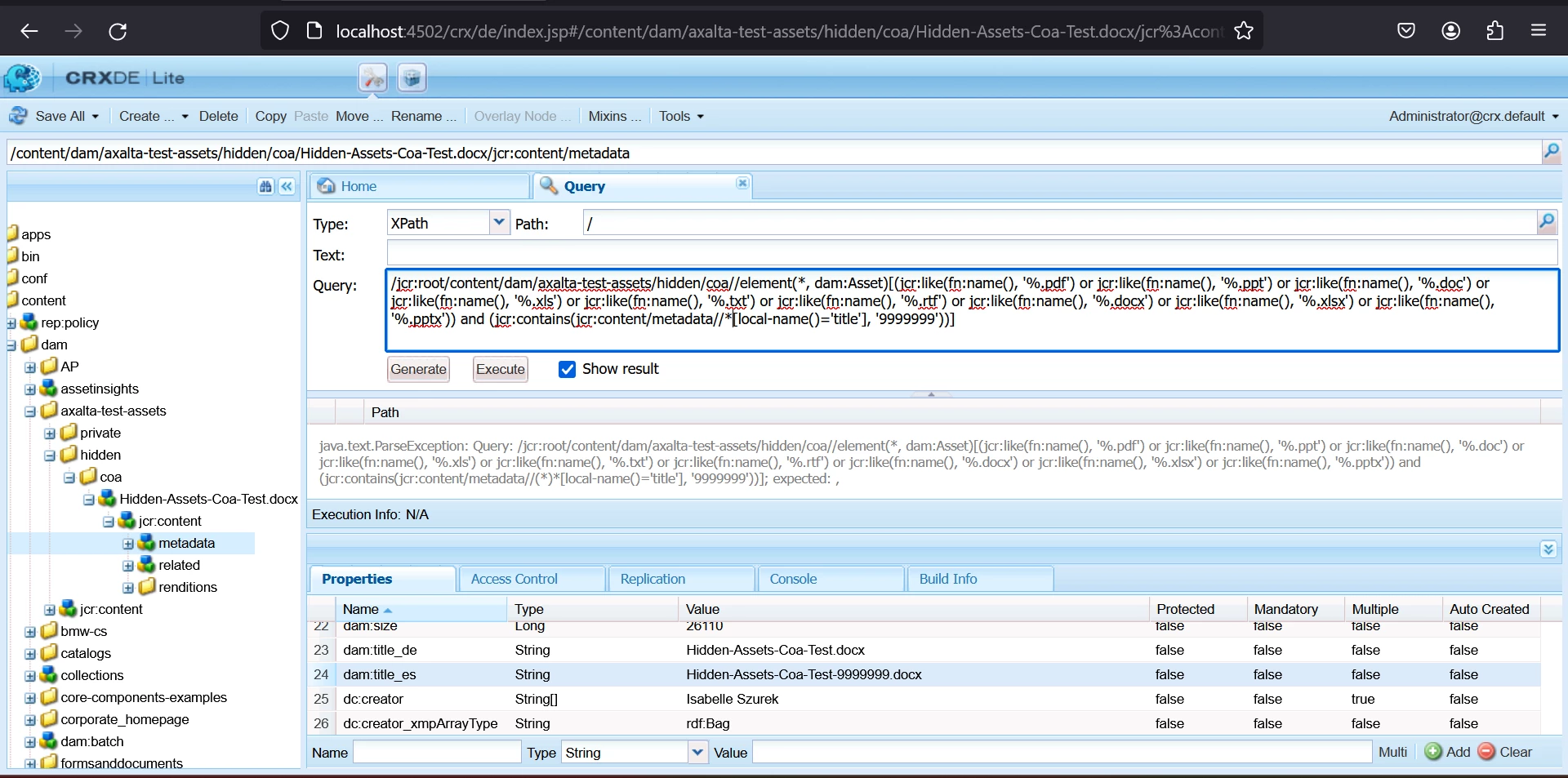Expand the bmw-cs folder node
Image resolution: width=1568 pixels, height=778 pixels.
(30, 632)
